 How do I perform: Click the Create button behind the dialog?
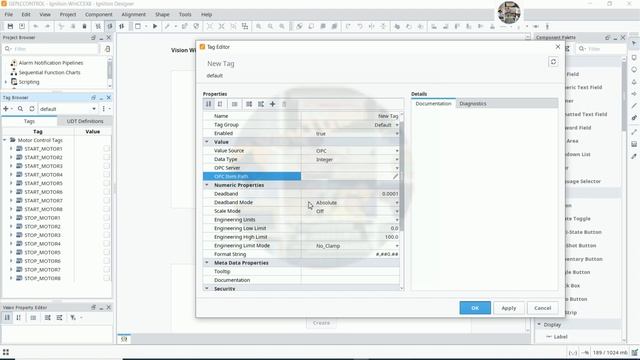coord(321,323)
